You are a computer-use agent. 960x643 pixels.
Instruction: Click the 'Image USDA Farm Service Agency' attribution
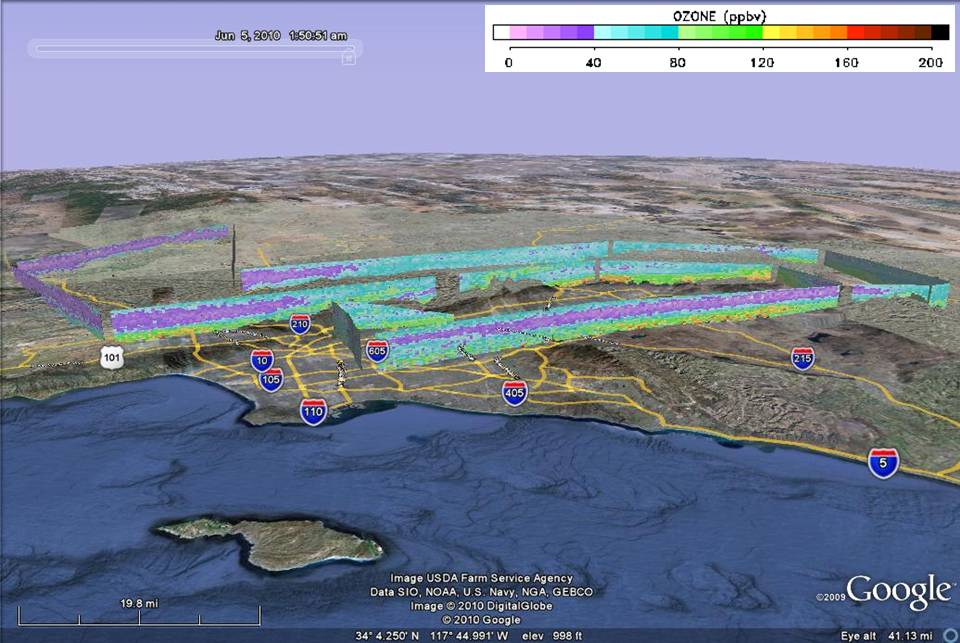pos(481,578)
